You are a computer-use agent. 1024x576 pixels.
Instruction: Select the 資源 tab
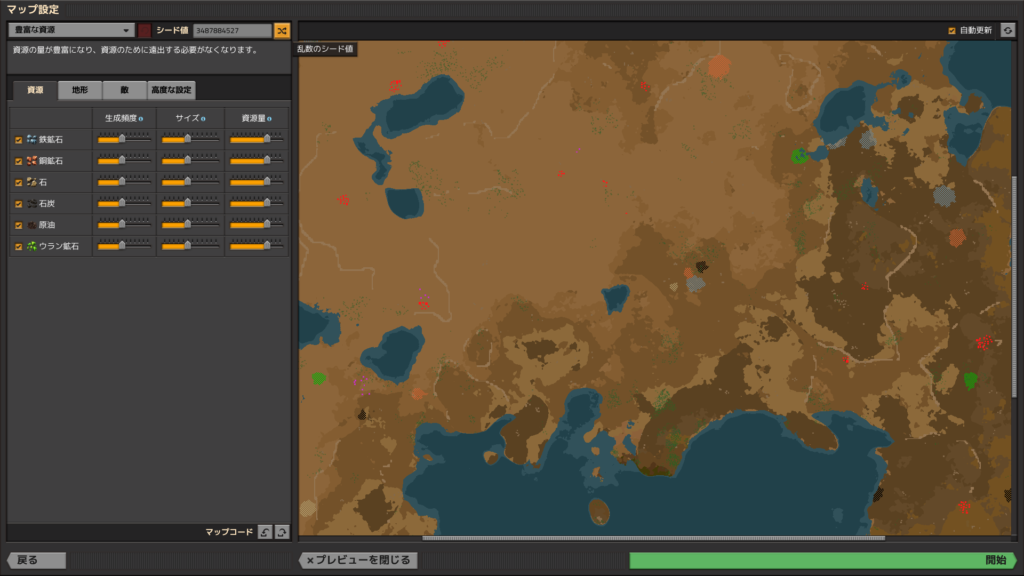tap(35, 90)
